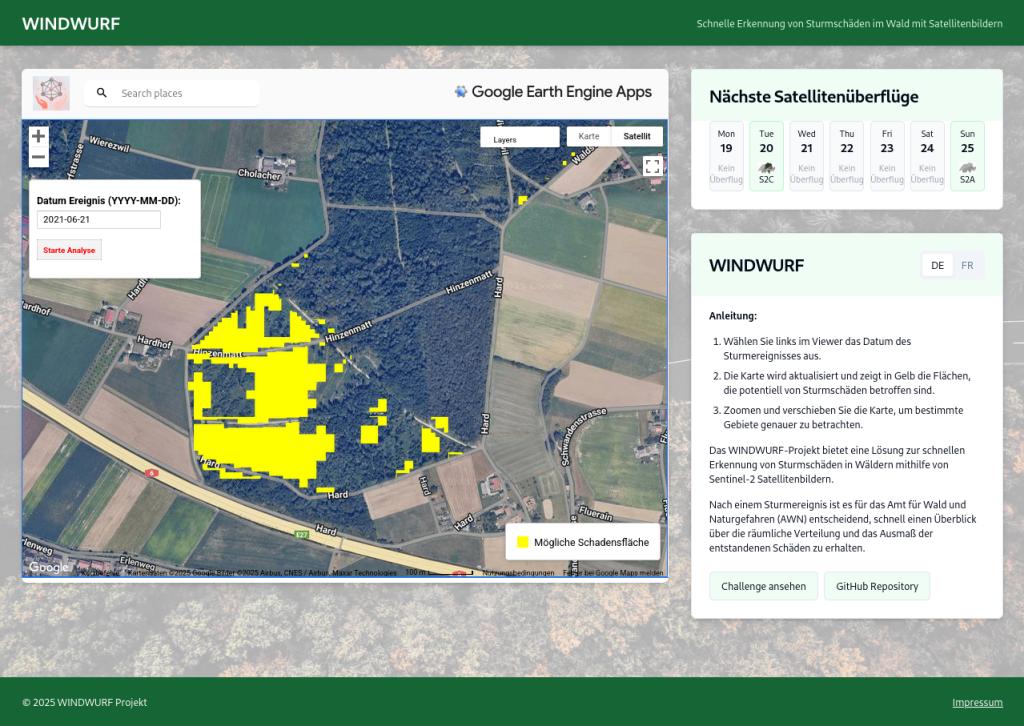Select Wed 21 overflight card
The image size is (1024, 726).
pos(807,156)
